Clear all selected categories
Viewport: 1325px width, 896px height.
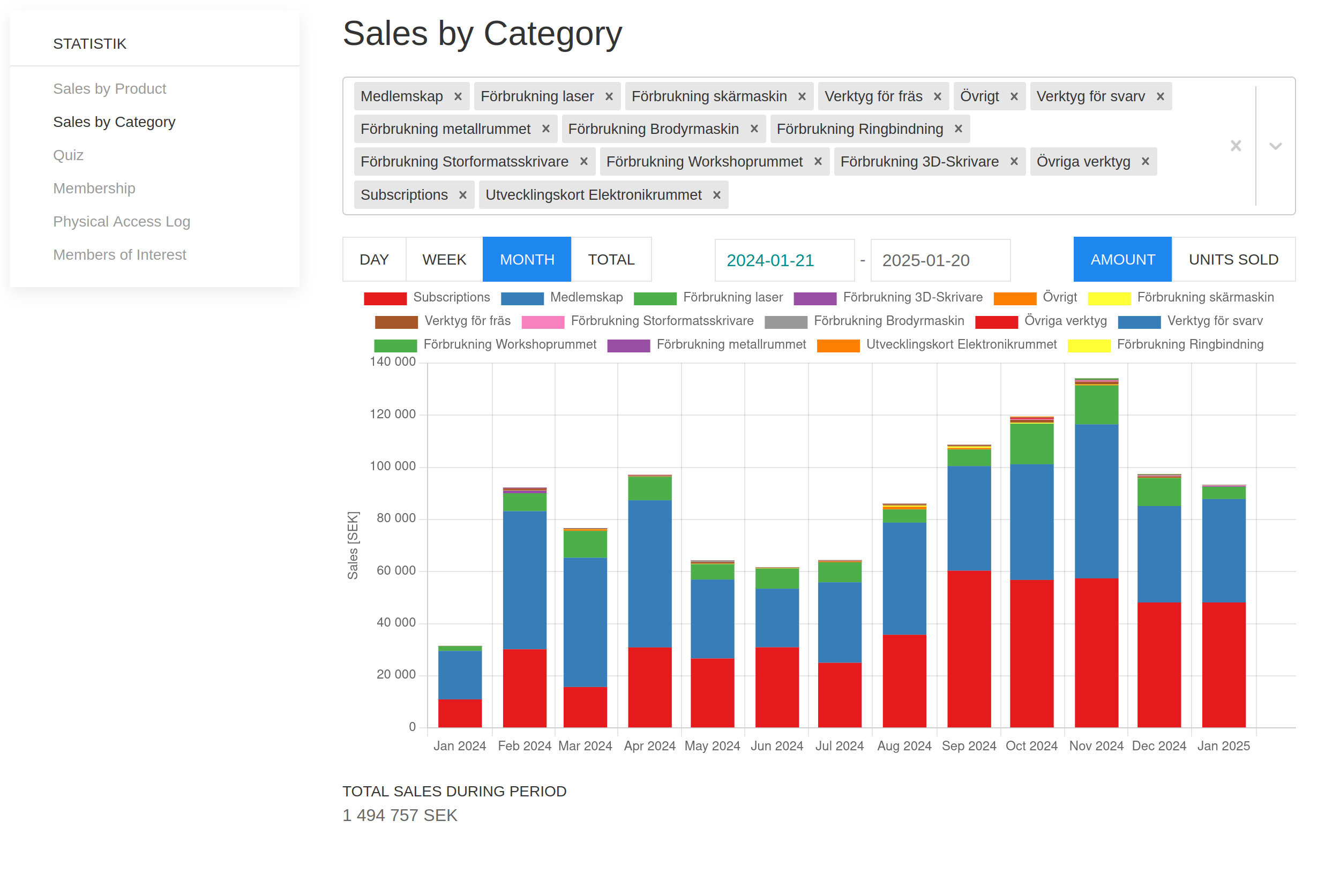coord(1235,146)
